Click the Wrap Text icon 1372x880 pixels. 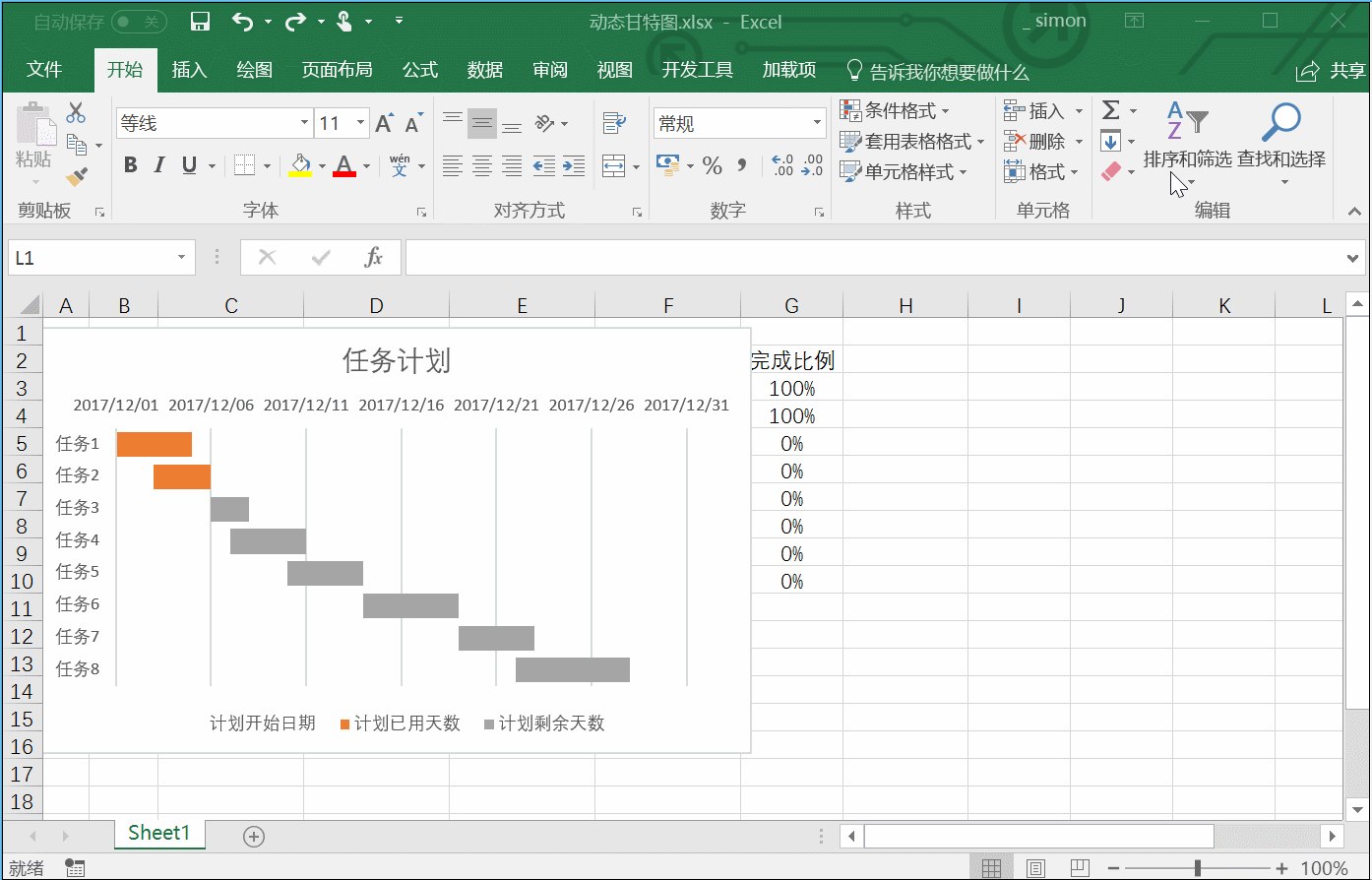(615, 123)
